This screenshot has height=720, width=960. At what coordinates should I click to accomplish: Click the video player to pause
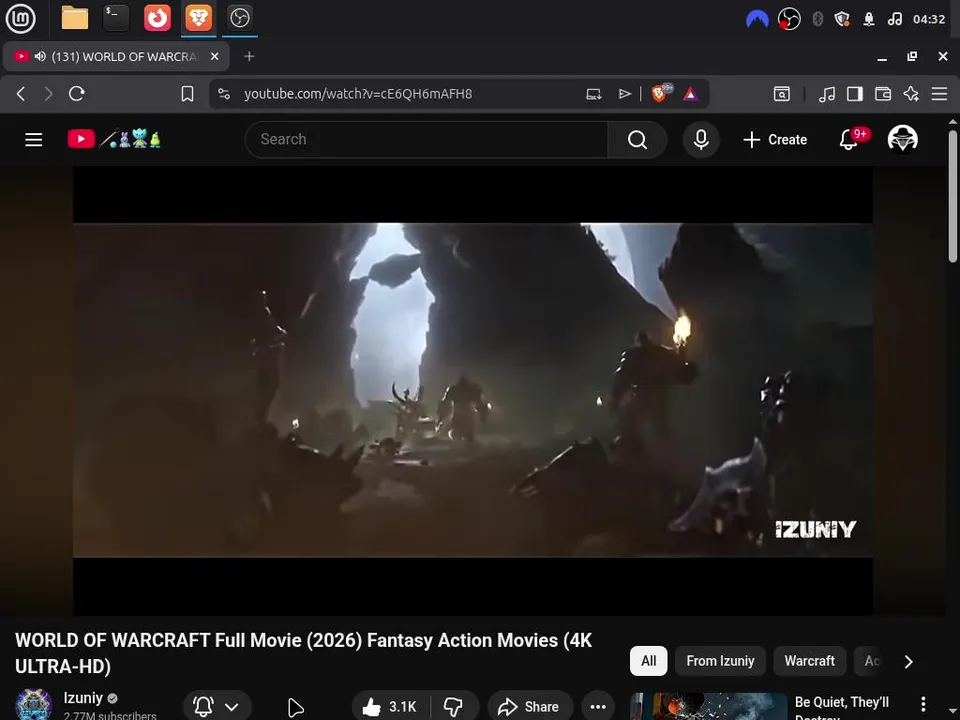coord(473,390)
